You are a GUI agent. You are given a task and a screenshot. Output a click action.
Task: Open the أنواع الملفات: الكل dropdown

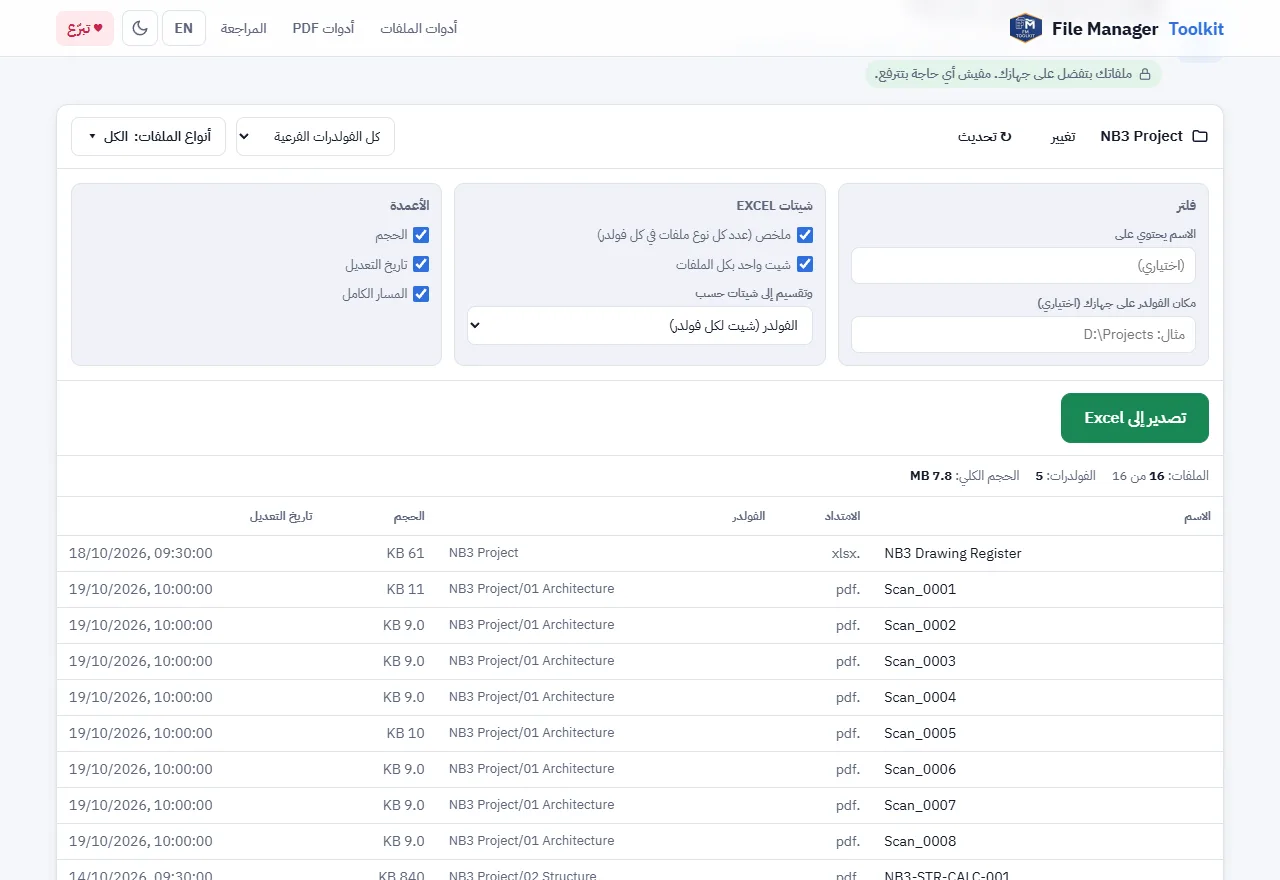coord(148,136)
